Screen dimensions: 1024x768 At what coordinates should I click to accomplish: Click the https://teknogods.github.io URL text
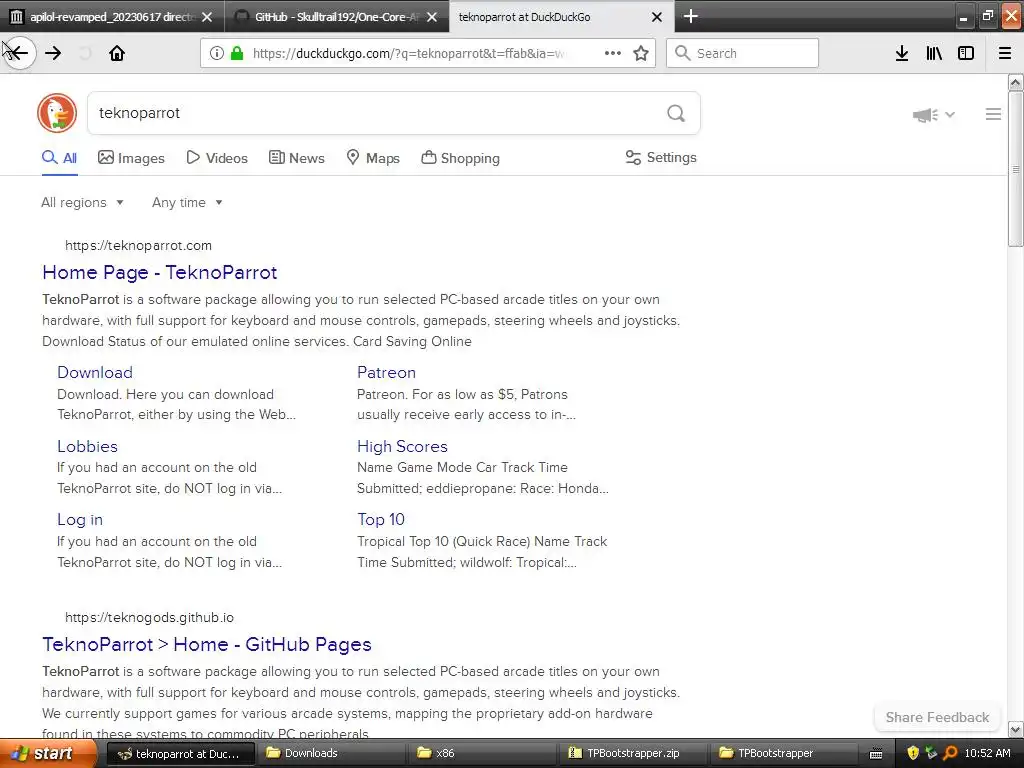click(150, 617)
